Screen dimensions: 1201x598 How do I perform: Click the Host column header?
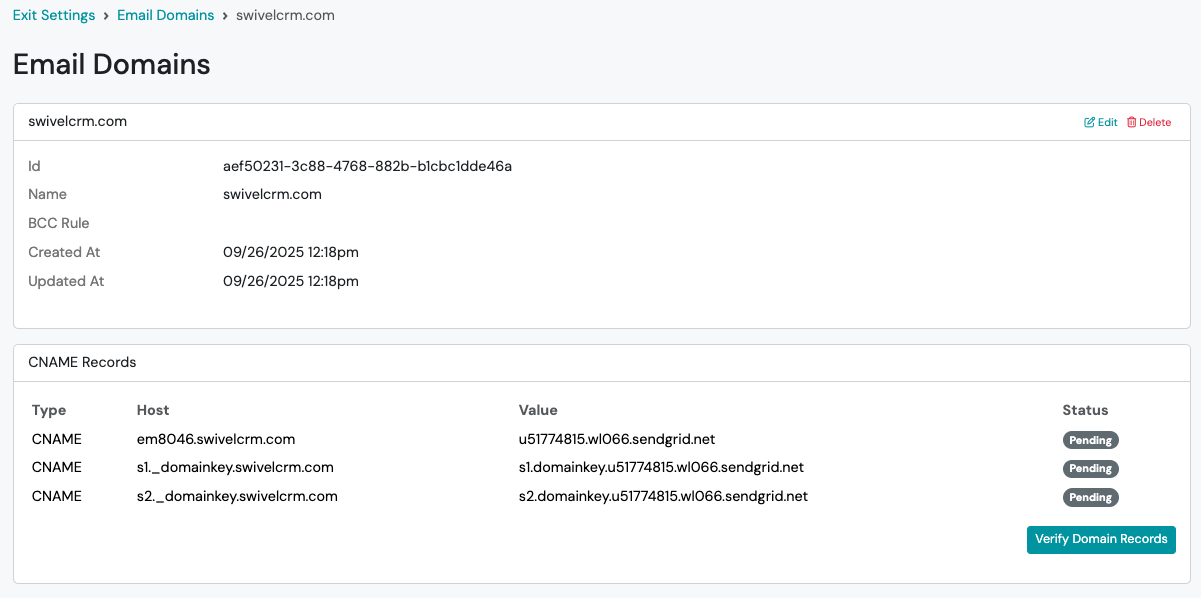[153, 410]
